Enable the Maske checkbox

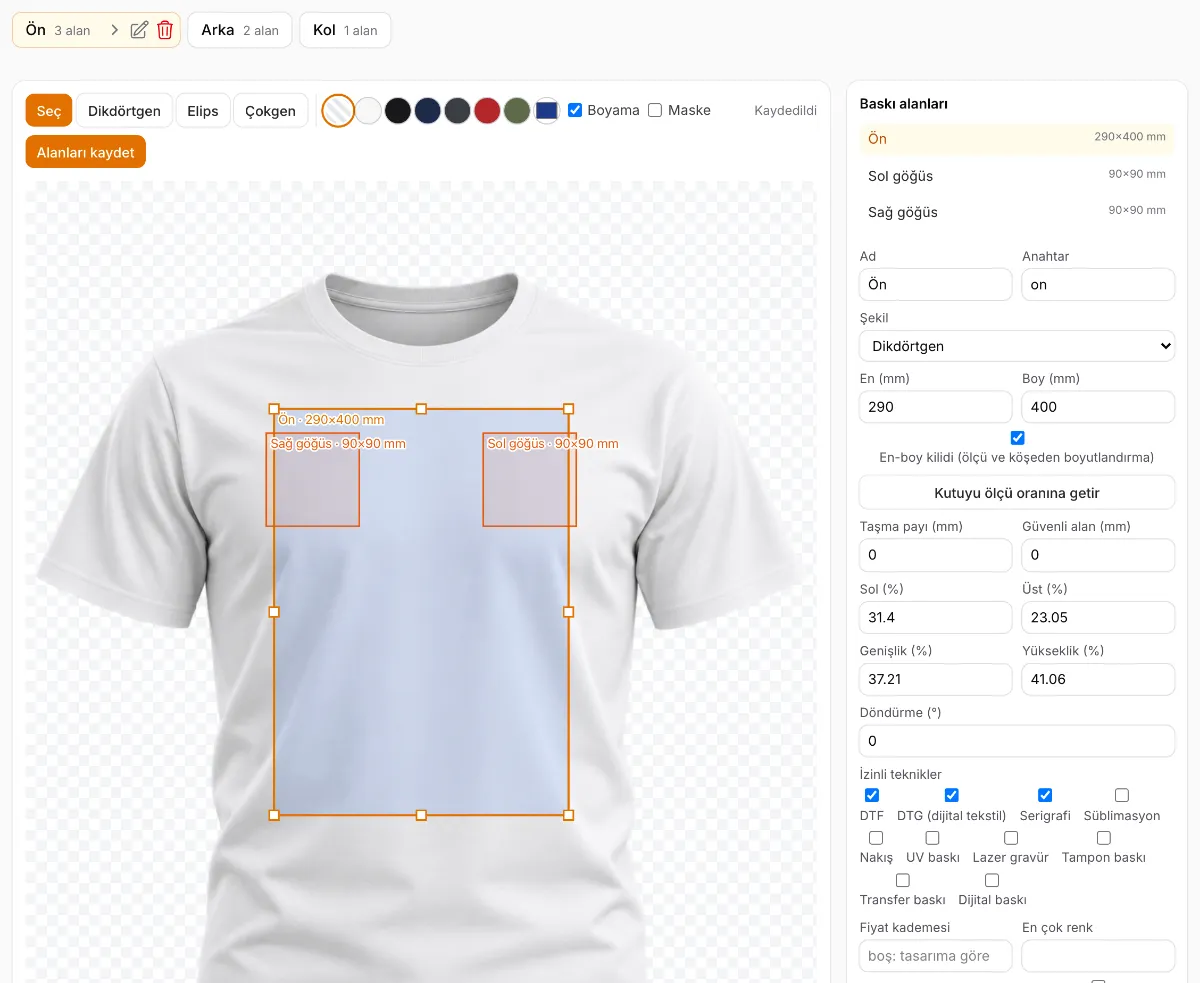pos(655,110)
